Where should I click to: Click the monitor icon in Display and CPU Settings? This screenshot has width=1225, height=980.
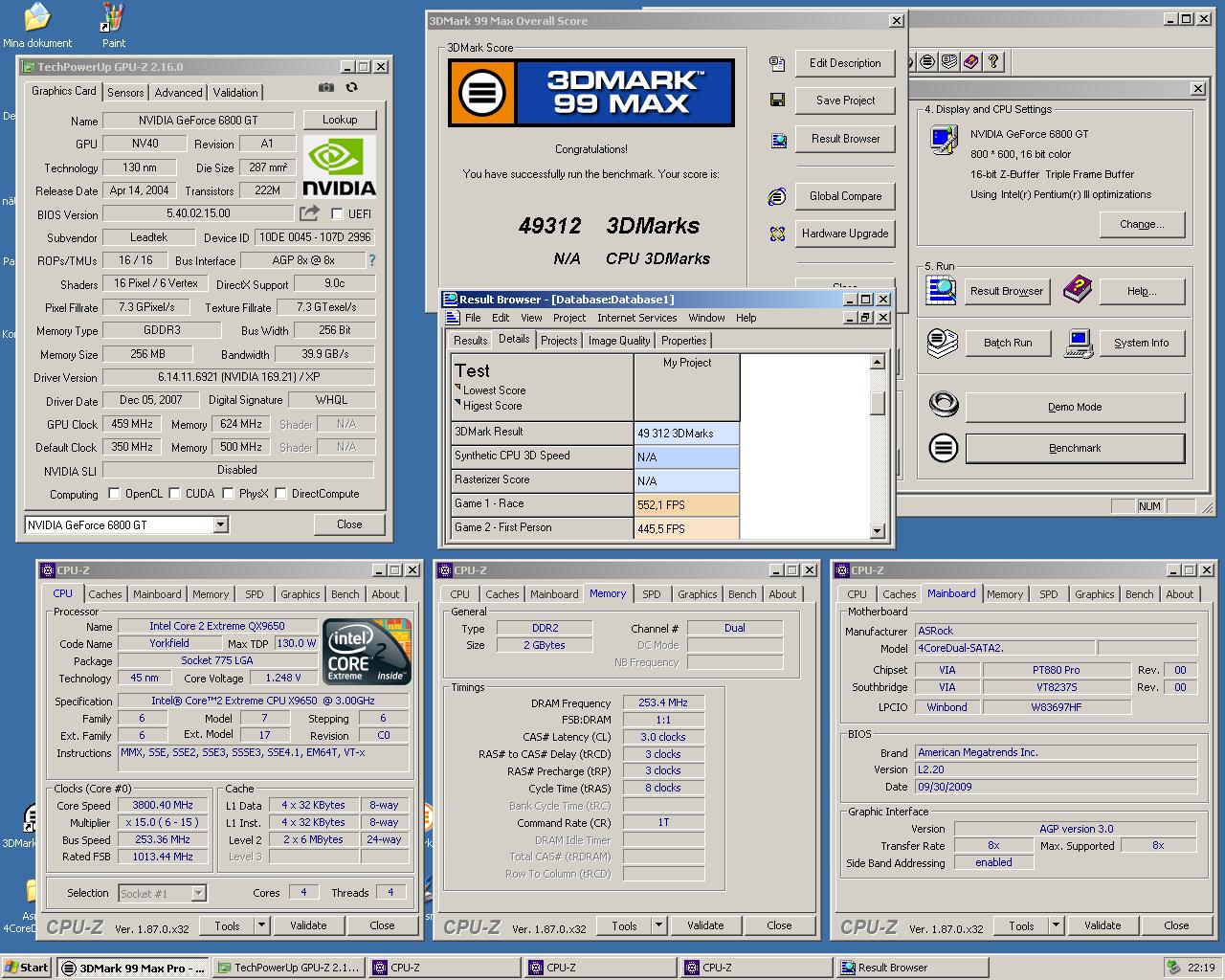(943, 140)
